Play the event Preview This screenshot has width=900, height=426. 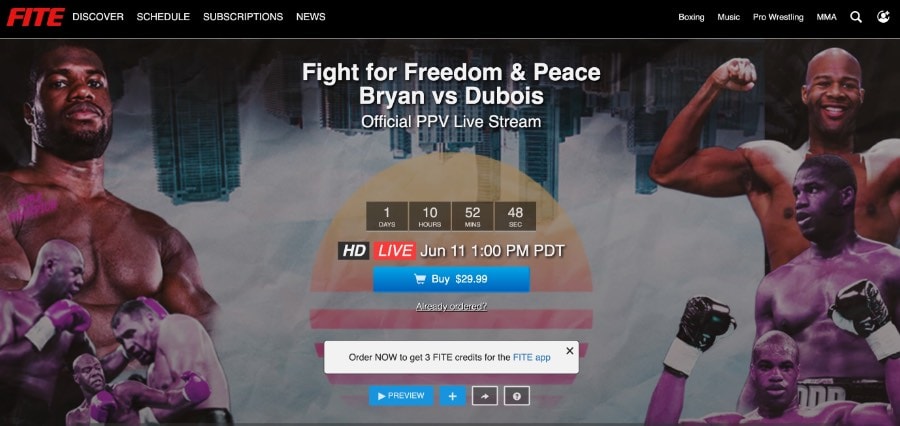click(401, 396)
